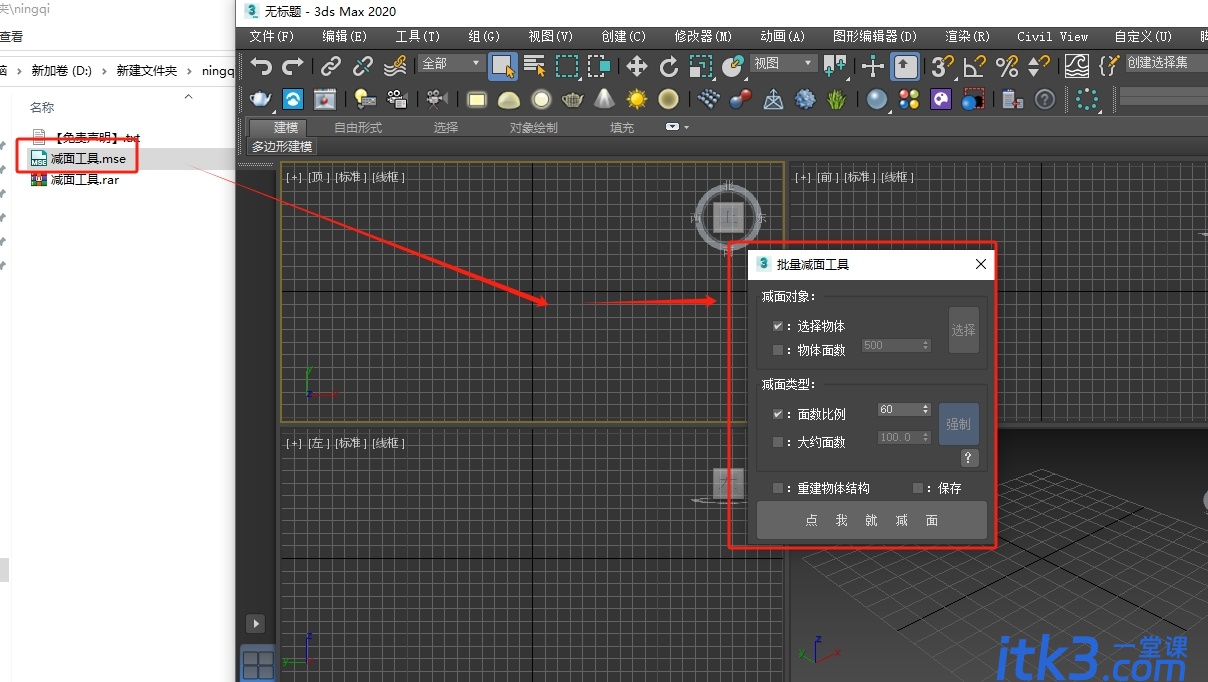Click the dotted circle icon in the toolbar

[1088, 99]
